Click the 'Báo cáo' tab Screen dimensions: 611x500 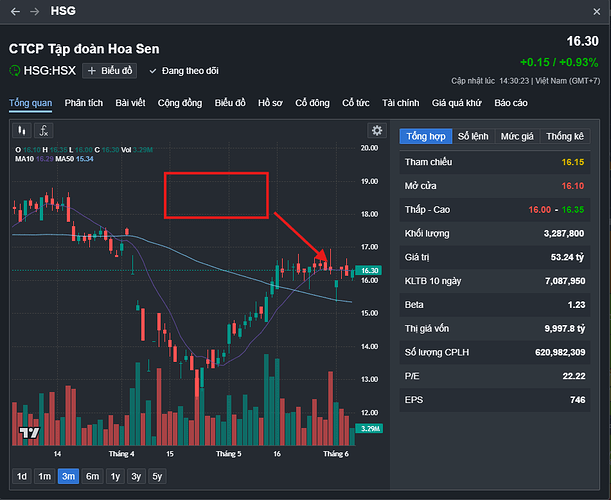pyautogui.click(x=511, y=102)
